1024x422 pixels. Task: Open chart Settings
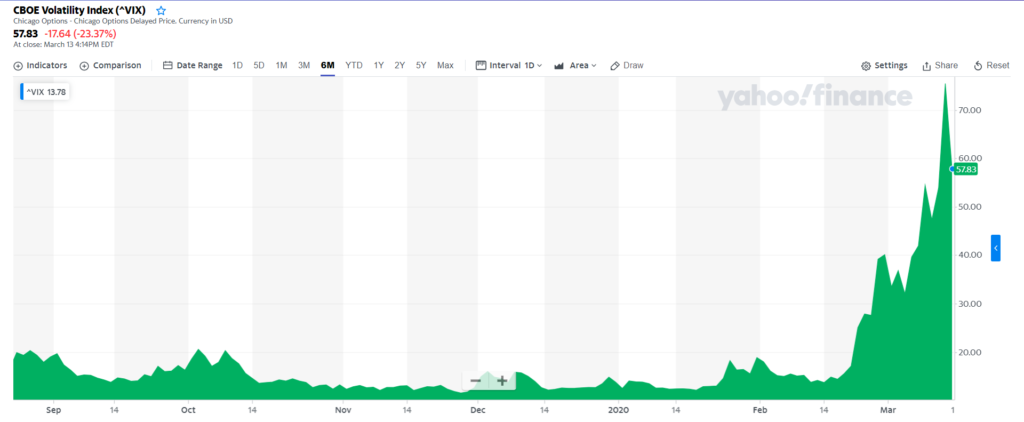[884, 65]
